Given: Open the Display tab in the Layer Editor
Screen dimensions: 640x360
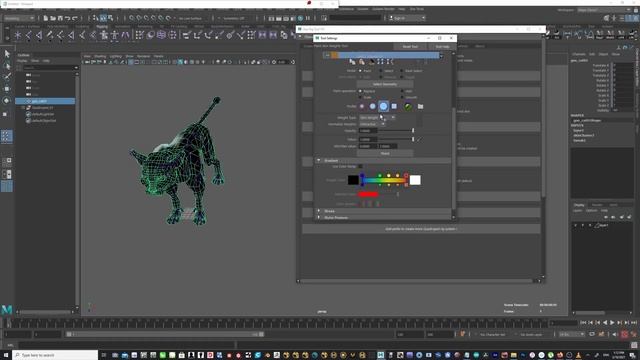Looking at the screenshot, I should tap(579, 205).
